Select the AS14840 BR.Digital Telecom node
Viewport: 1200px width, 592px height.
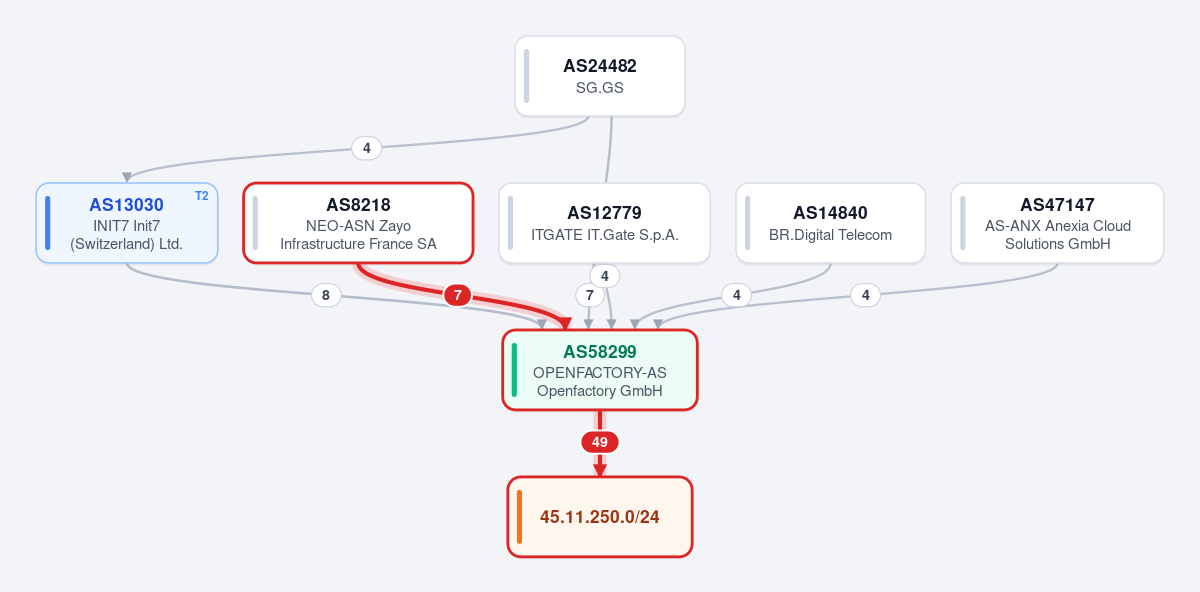830,223
